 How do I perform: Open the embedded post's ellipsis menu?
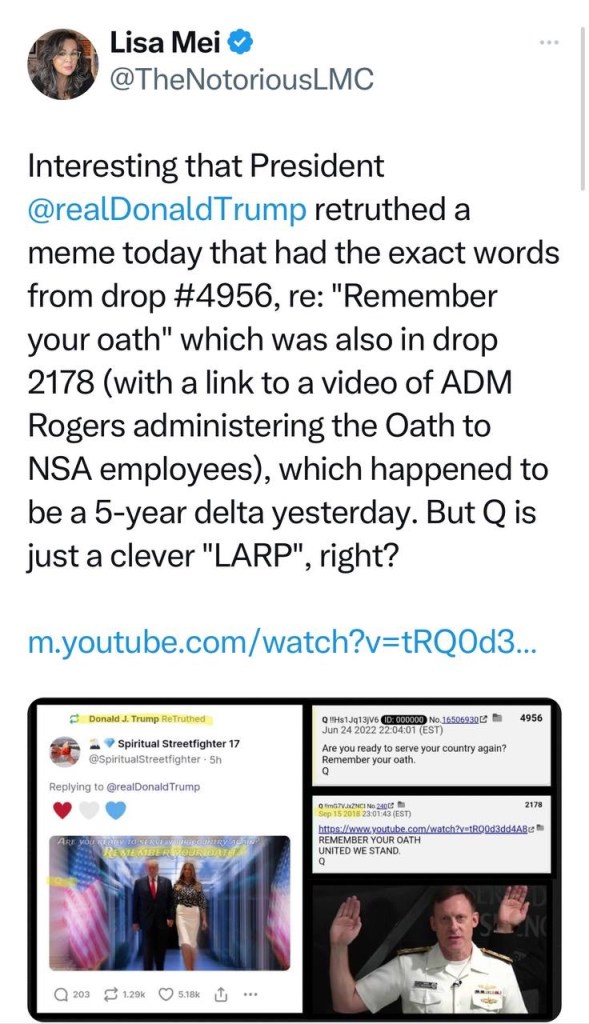coord(249,995)
